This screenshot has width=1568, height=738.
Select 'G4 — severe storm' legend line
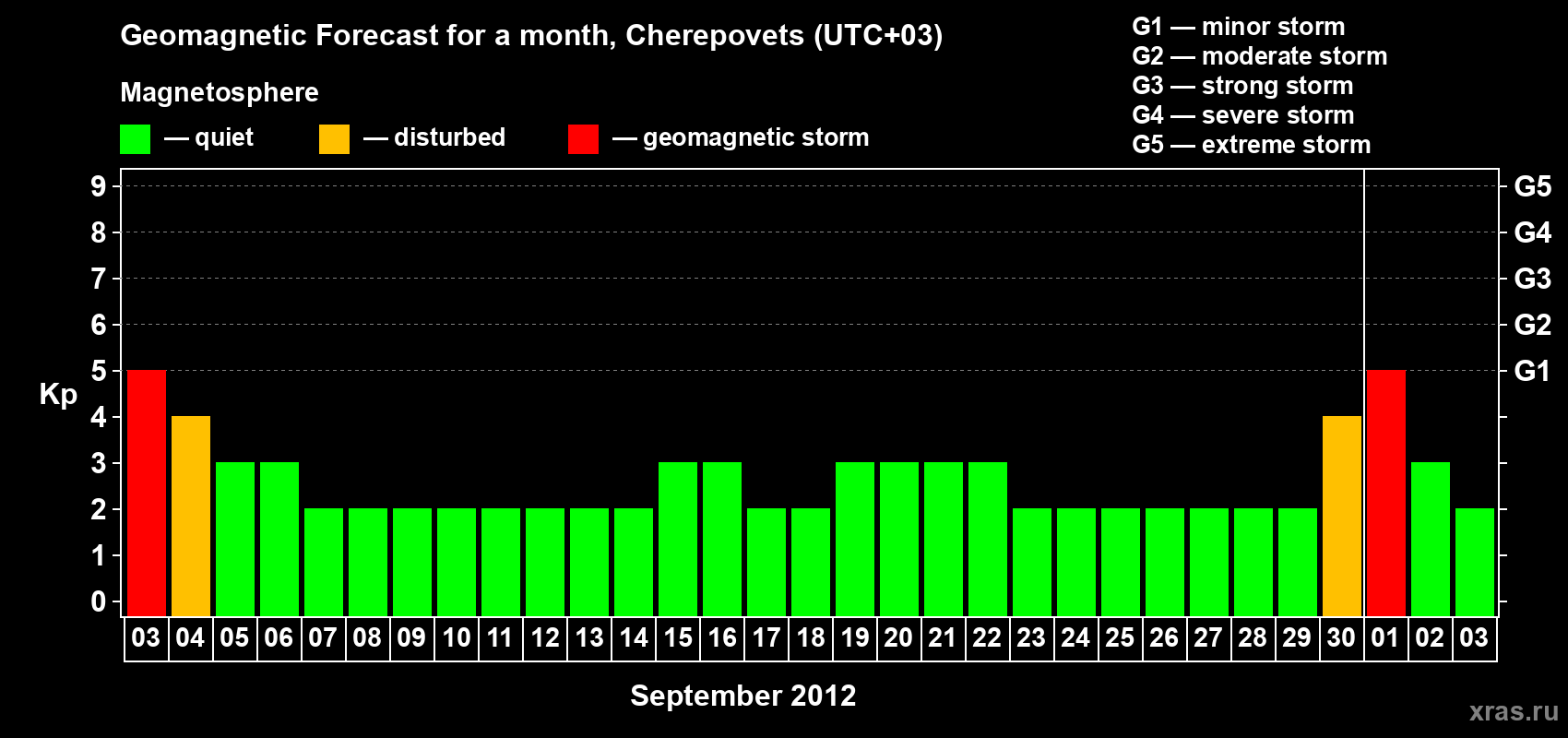(1243, 115)
